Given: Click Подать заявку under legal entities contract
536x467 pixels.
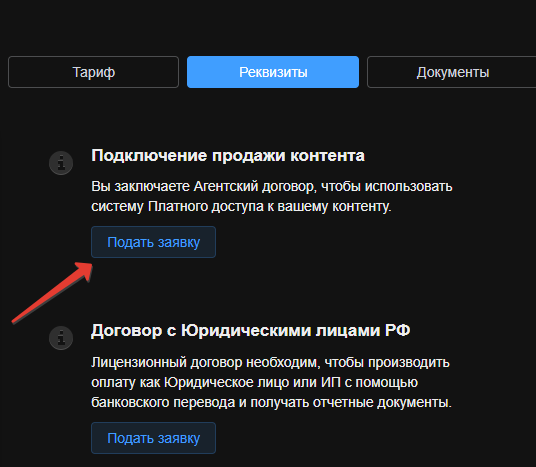Looking at the screenshot, I should click(153, 438).
